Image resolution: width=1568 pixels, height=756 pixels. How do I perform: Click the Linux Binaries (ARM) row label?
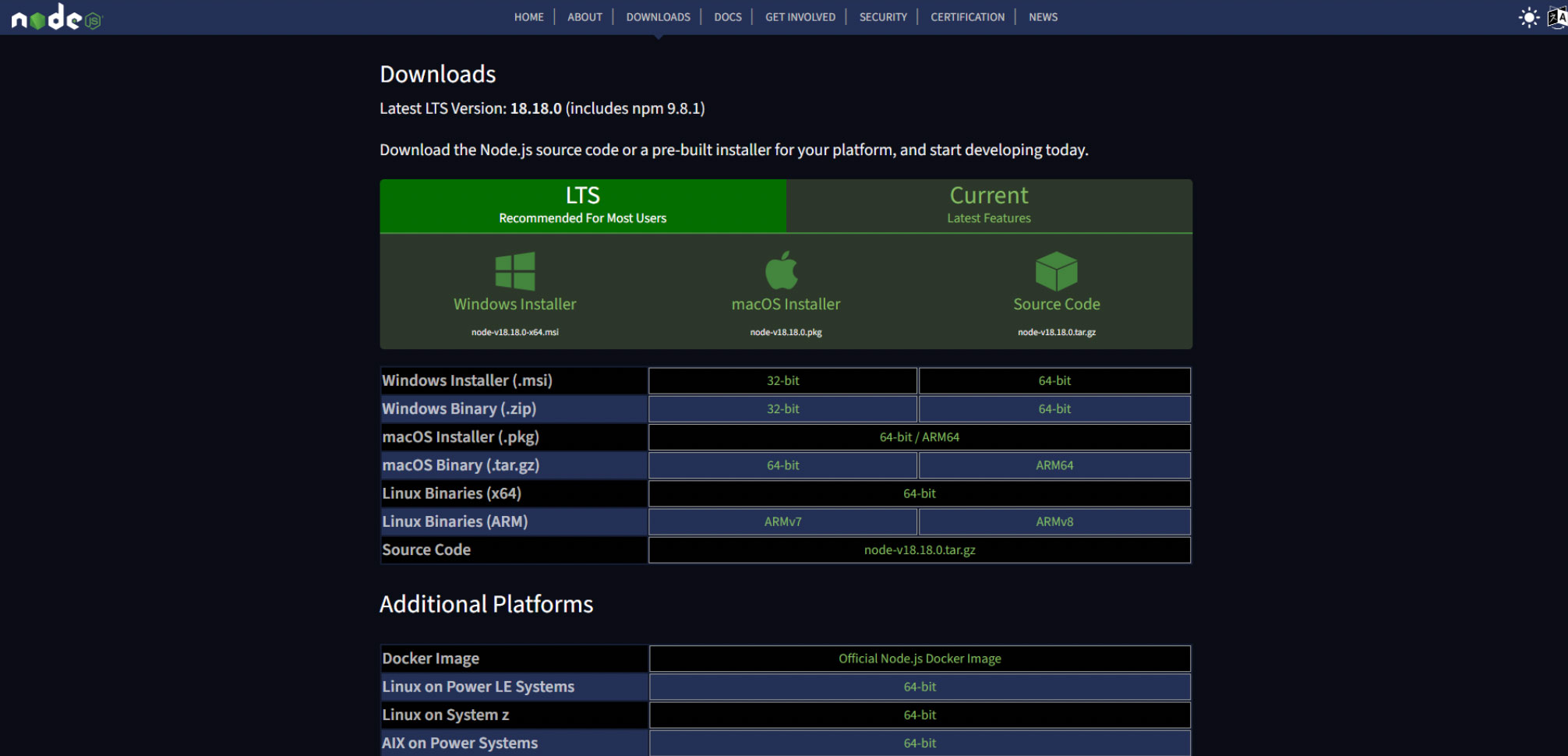point(455,521)
